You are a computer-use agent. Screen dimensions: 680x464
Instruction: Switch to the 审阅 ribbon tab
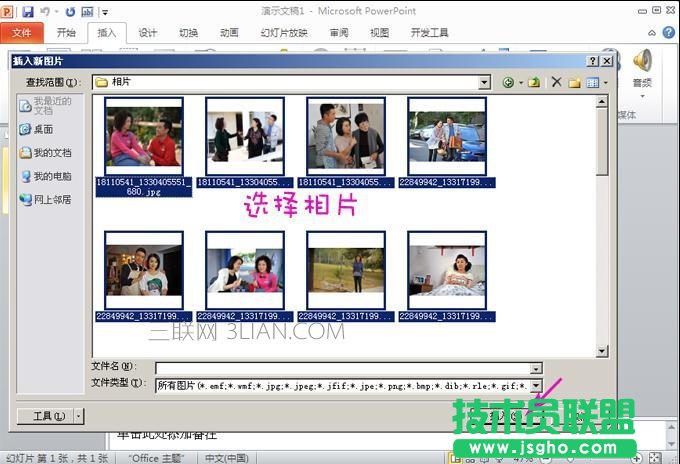(339, 33)
